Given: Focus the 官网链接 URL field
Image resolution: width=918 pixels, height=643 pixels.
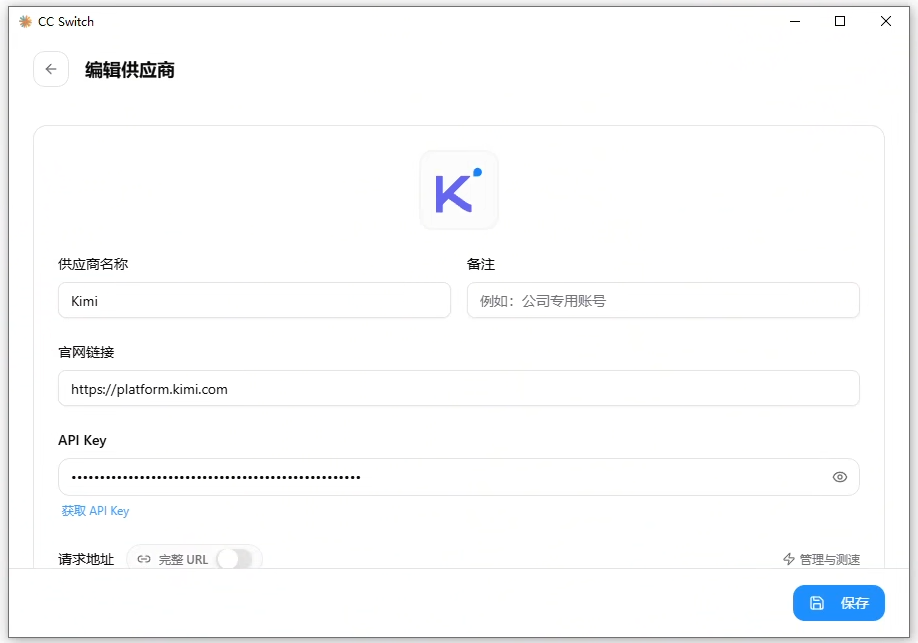Looking at the screenshot, I should coord(458,388).
